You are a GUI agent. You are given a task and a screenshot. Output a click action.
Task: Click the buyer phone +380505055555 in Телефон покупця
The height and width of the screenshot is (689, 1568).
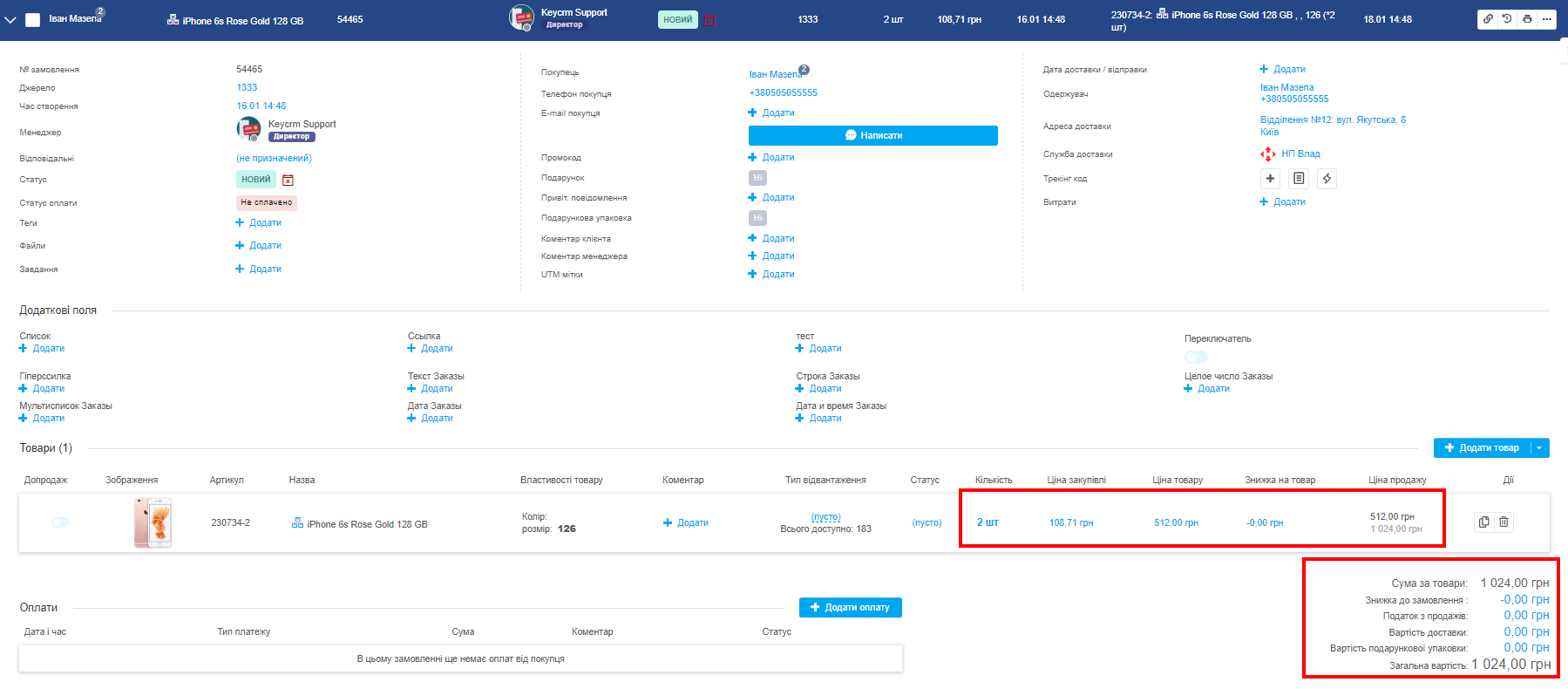coord(784,92)
